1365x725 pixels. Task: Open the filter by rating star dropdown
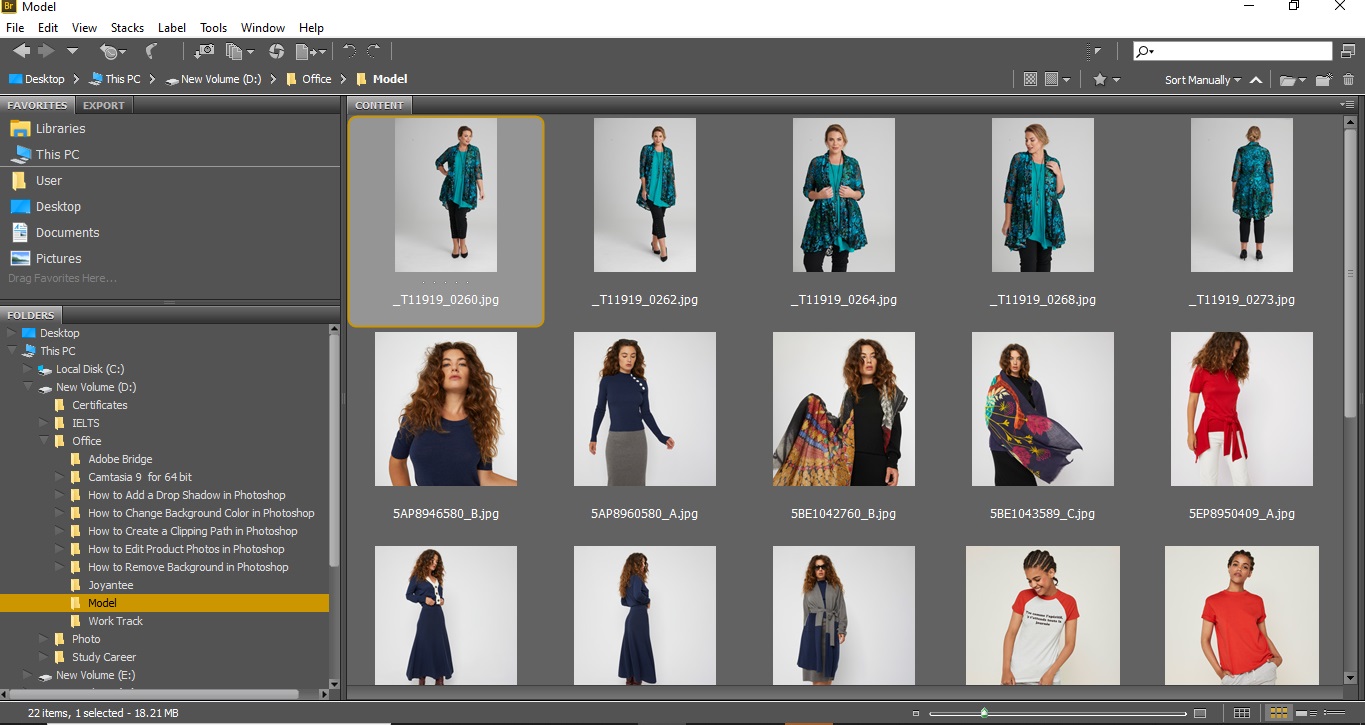[x=1106, y=80]
